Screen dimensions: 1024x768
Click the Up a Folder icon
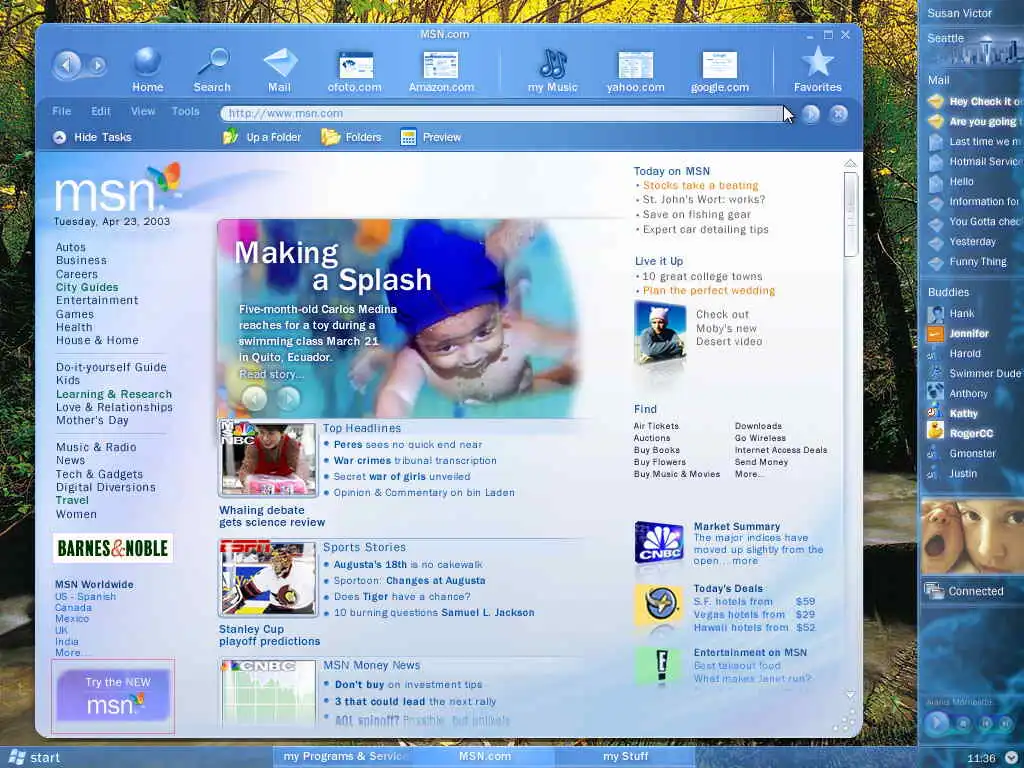tap(231, 136)
